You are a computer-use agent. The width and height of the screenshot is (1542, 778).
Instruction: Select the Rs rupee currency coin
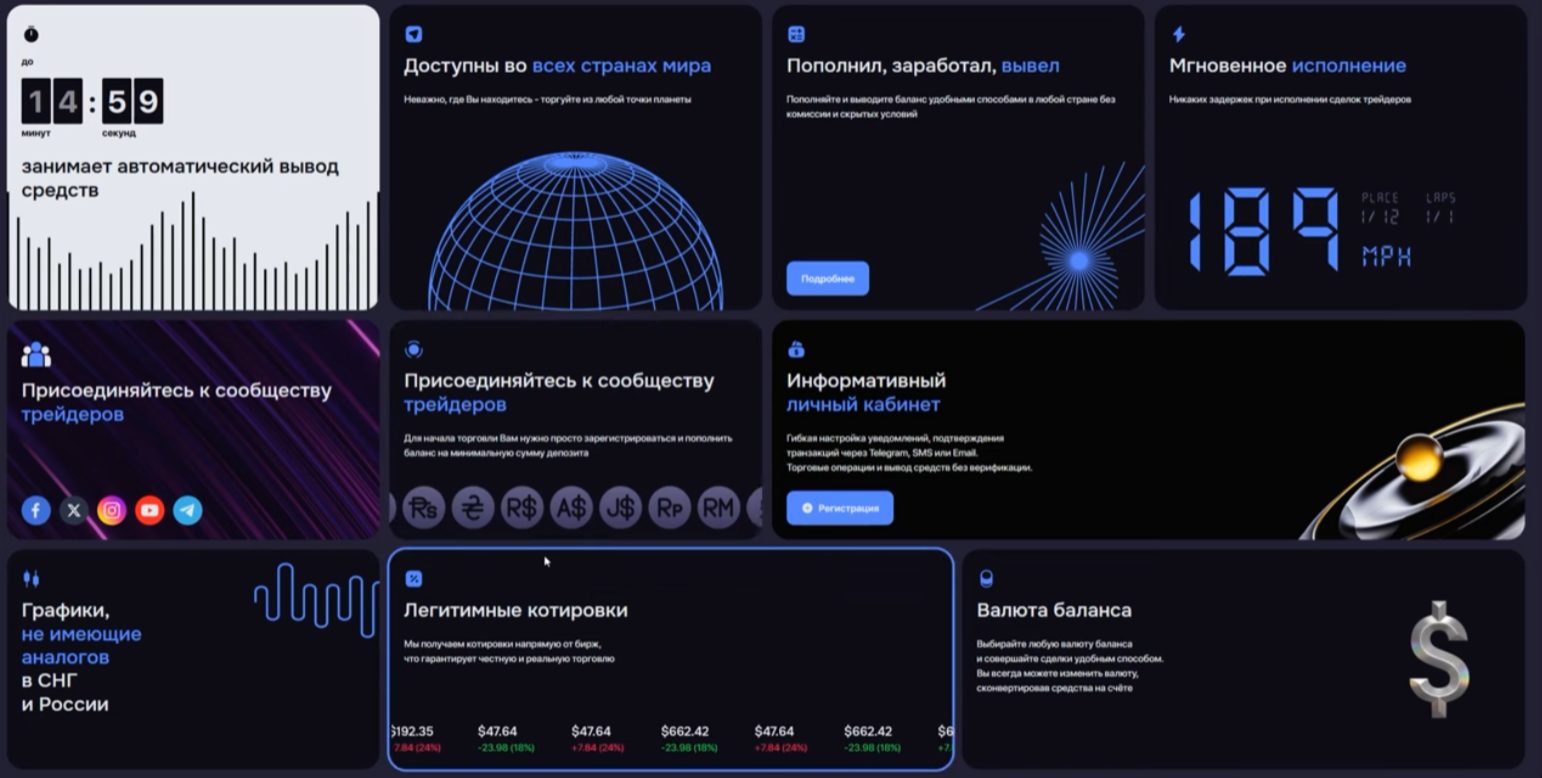[x=424, y=509]
